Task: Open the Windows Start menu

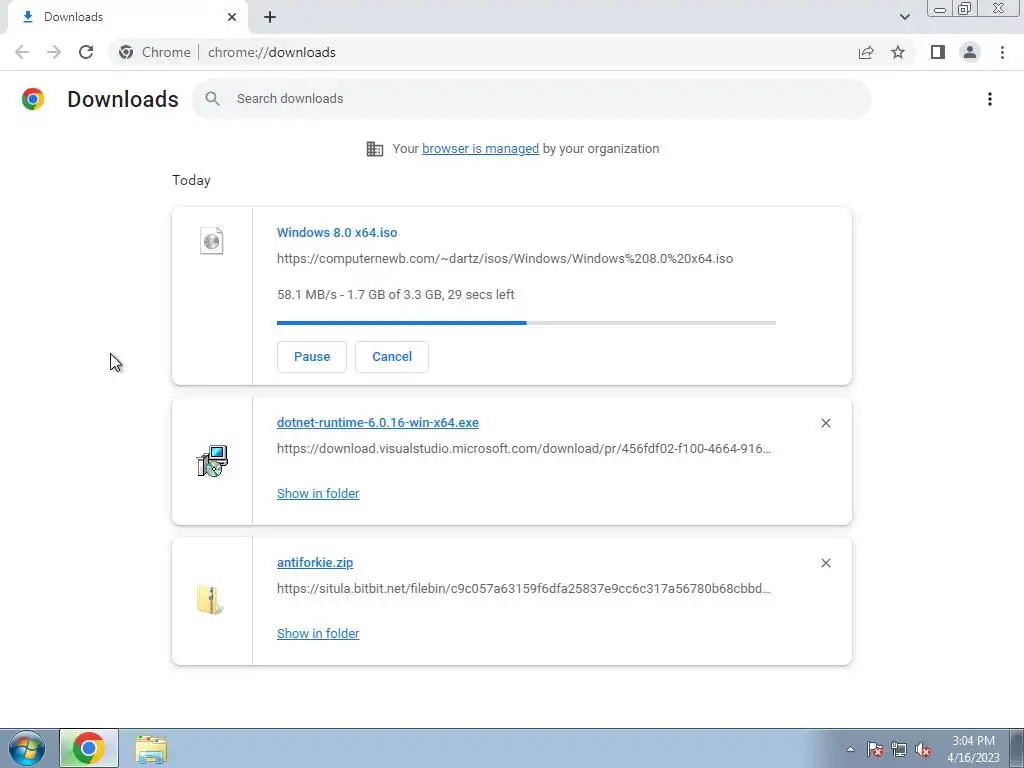Action: [x=27, y=748]
